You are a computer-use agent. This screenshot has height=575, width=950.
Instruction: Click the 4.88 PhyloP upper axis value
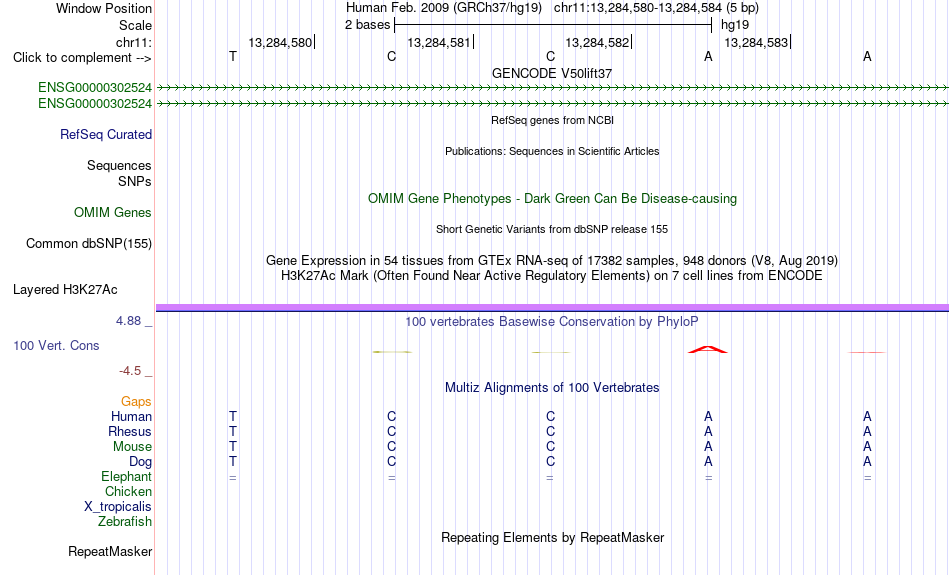[x=128, y=321]
